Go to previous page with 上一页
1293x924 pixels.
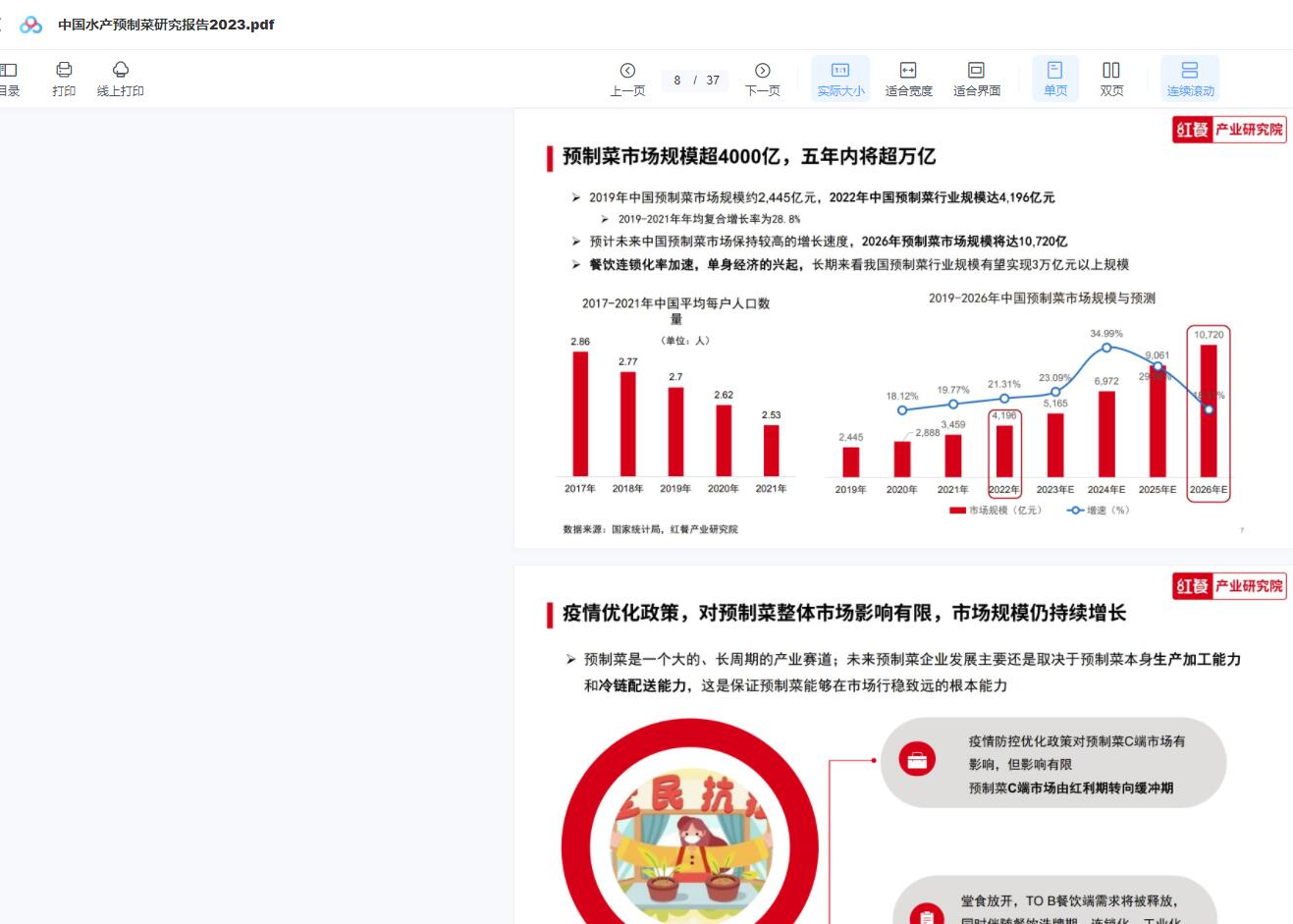point(627,79)
